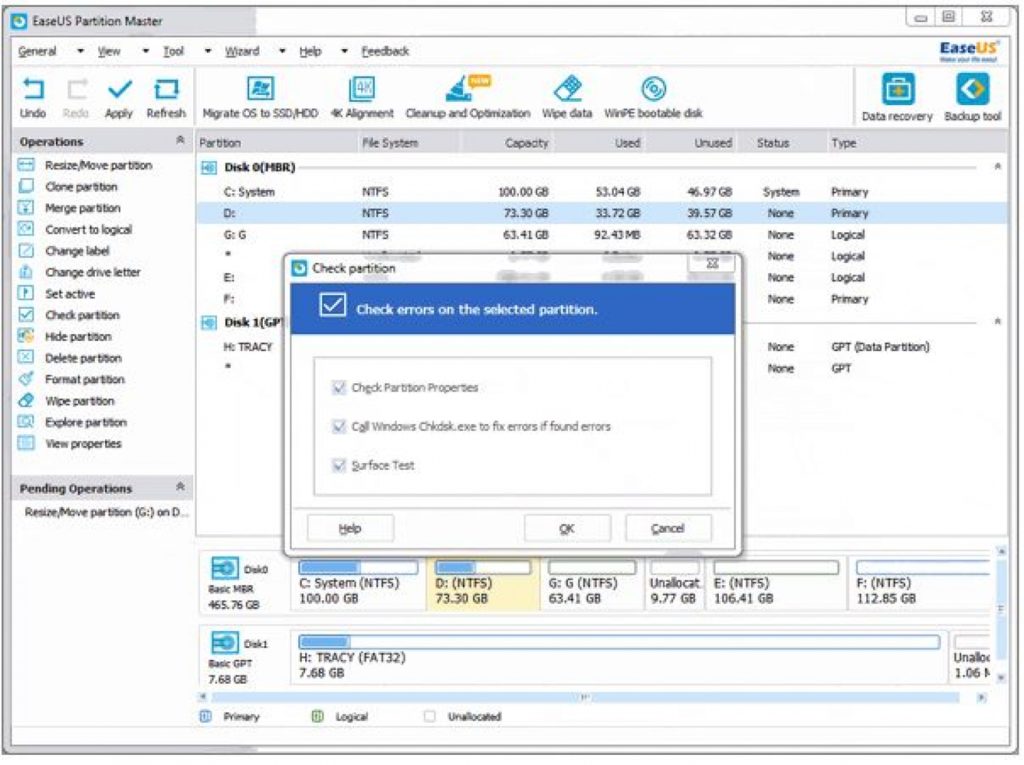Open the Backup tool
This screenshot has height=765, width=1024.
click(972, 98)
